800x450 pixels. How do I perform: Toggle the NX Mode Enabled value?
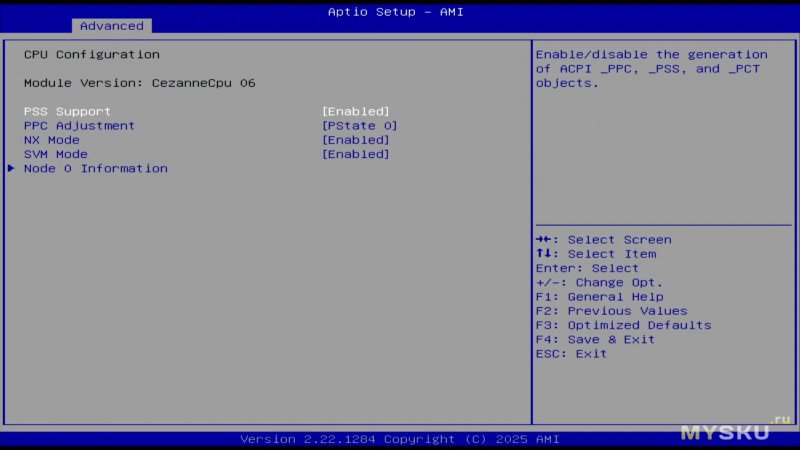tap(356, 140)
